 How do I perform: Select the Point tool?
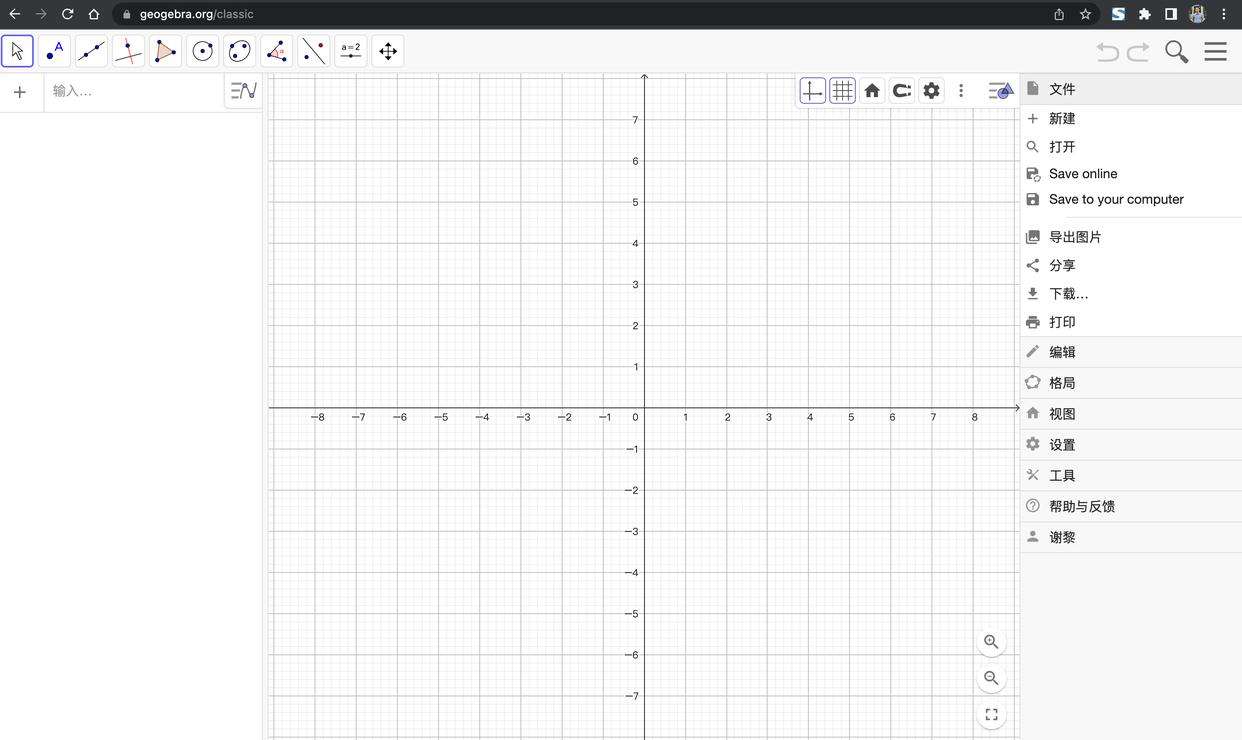tap(55, 51)
